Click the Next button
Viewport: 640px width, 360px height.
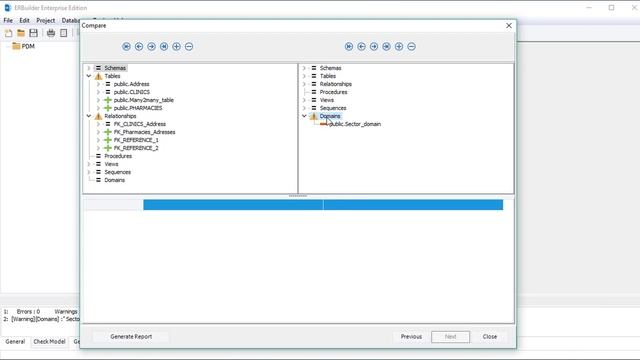[450, 337]
